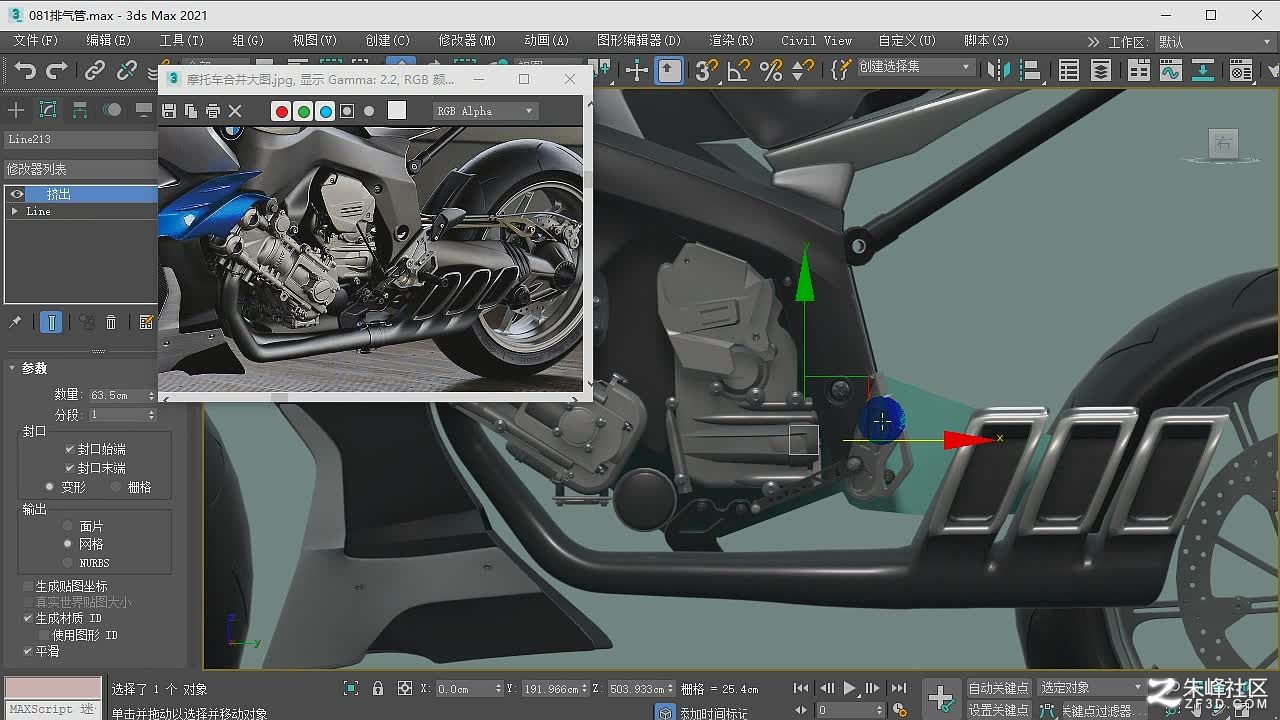Click the 分段 spinner arrows
This screenshot has width=1280, height=720.
pos(151,414)
